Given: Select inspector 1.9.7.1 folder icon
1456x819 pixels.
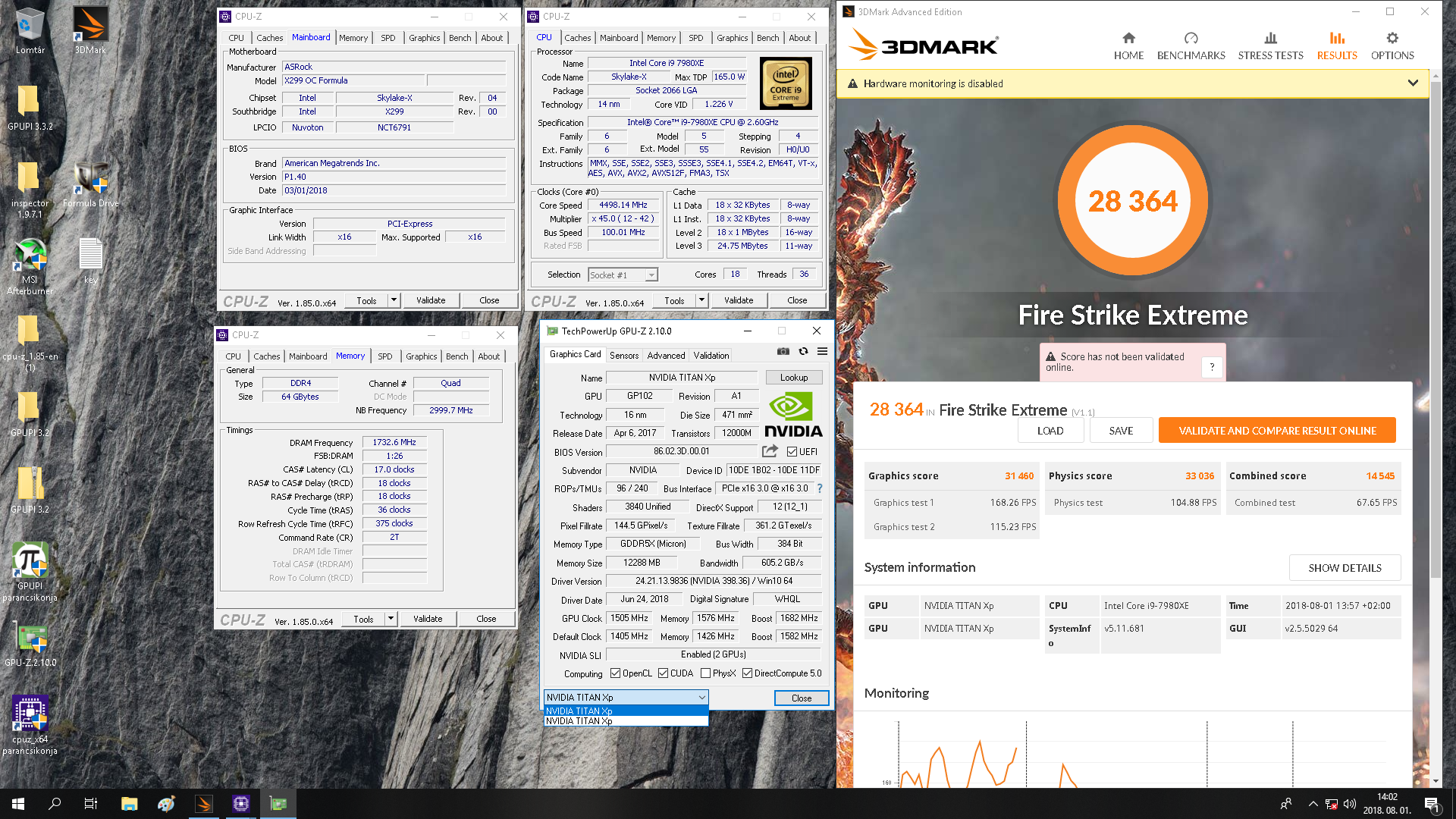Looking at the screenshot, I should click(30, 190).
